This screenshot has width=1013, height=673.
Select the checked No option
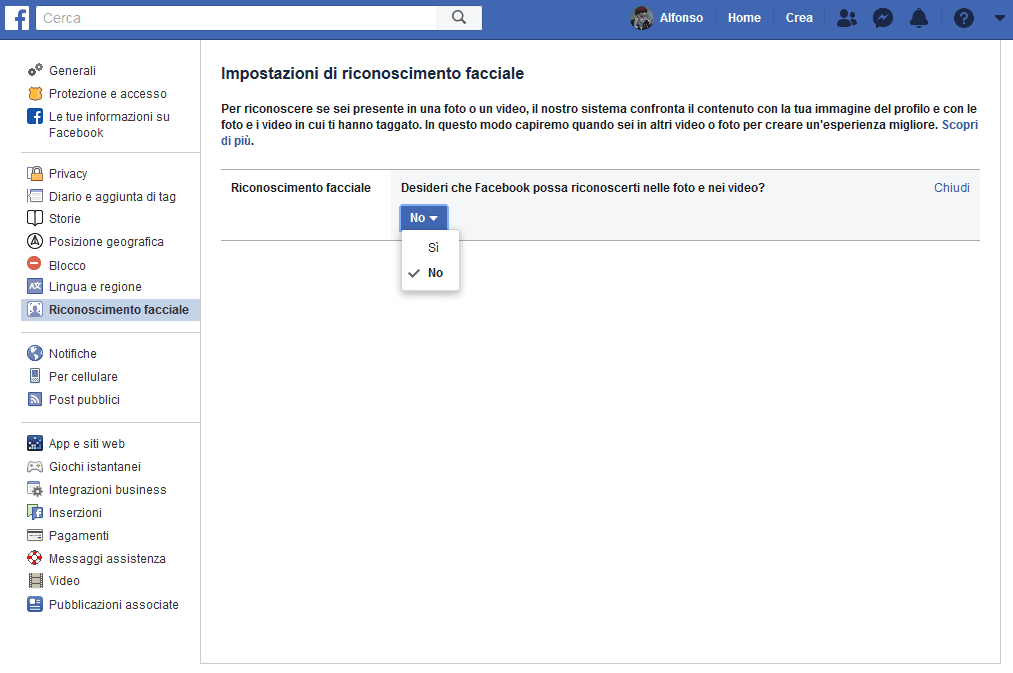tap(435, 273)
